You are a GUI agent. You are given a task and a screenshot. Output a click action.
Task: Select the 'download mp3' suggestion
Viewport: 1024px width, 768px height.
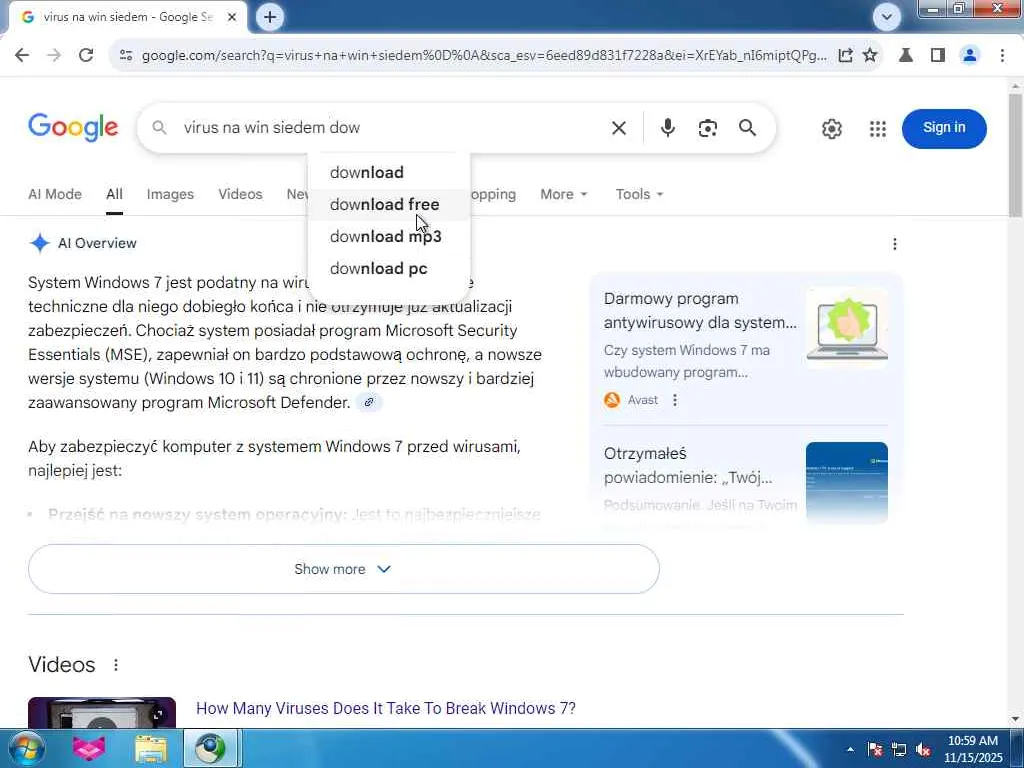[x=389, y=236]
